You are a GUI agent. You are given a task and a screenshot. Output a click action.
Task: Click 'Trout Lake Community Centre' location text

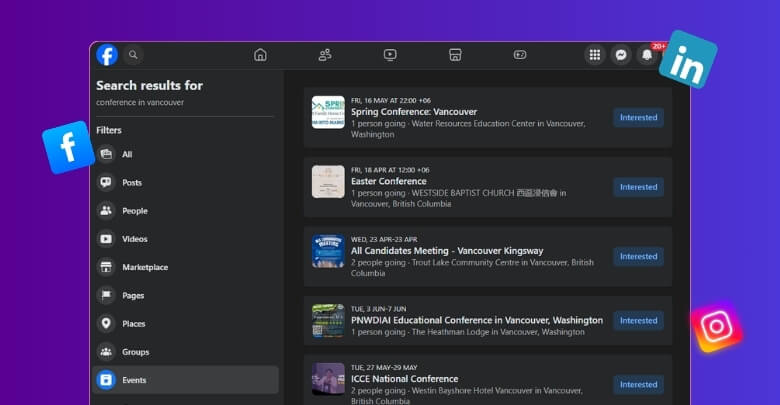coord(465,262)
